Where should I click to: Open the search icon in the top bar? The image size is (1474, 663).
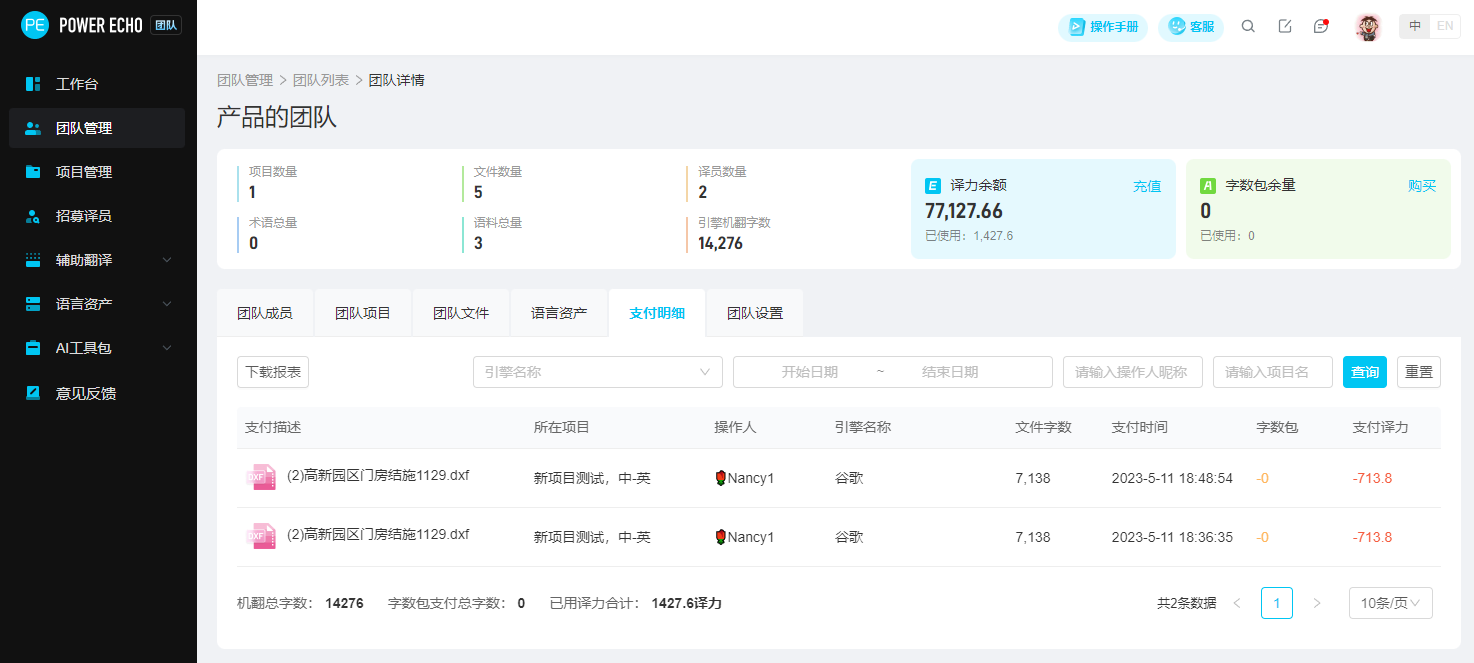pyautogui.click(x=1248, y=26)
